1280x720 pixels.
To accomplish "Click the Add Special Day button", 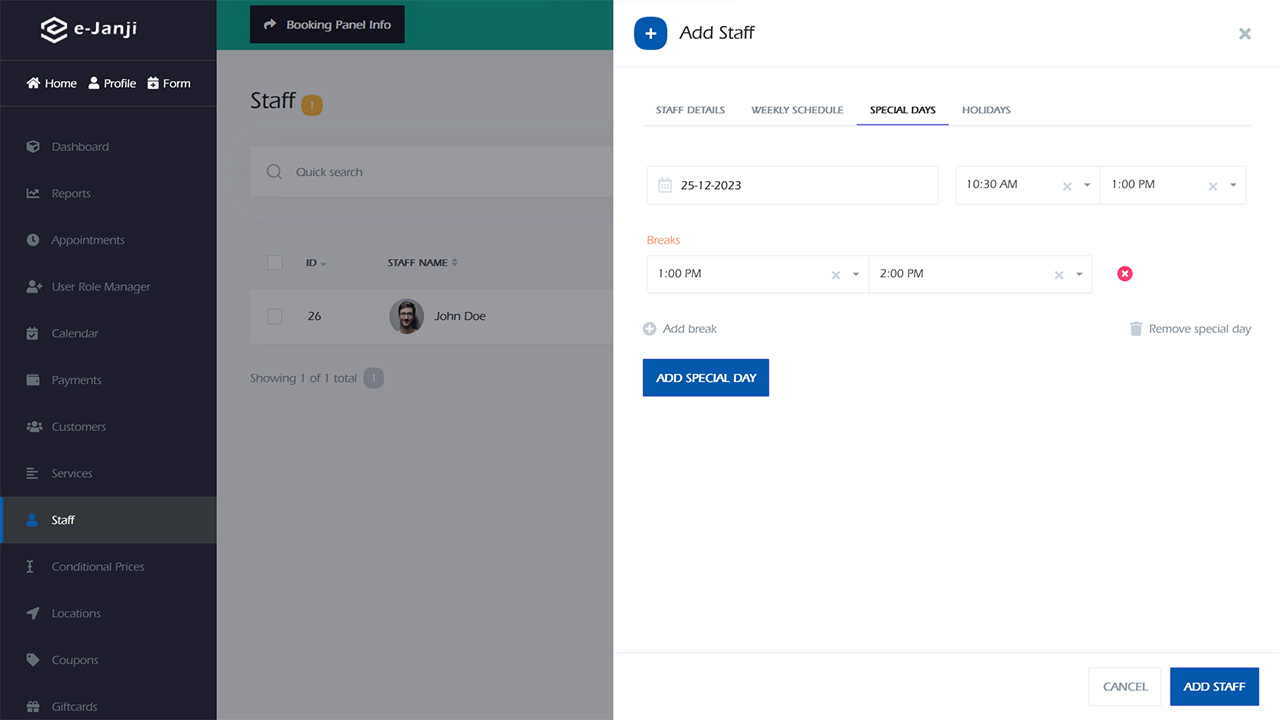I will [x=706, y=378].
